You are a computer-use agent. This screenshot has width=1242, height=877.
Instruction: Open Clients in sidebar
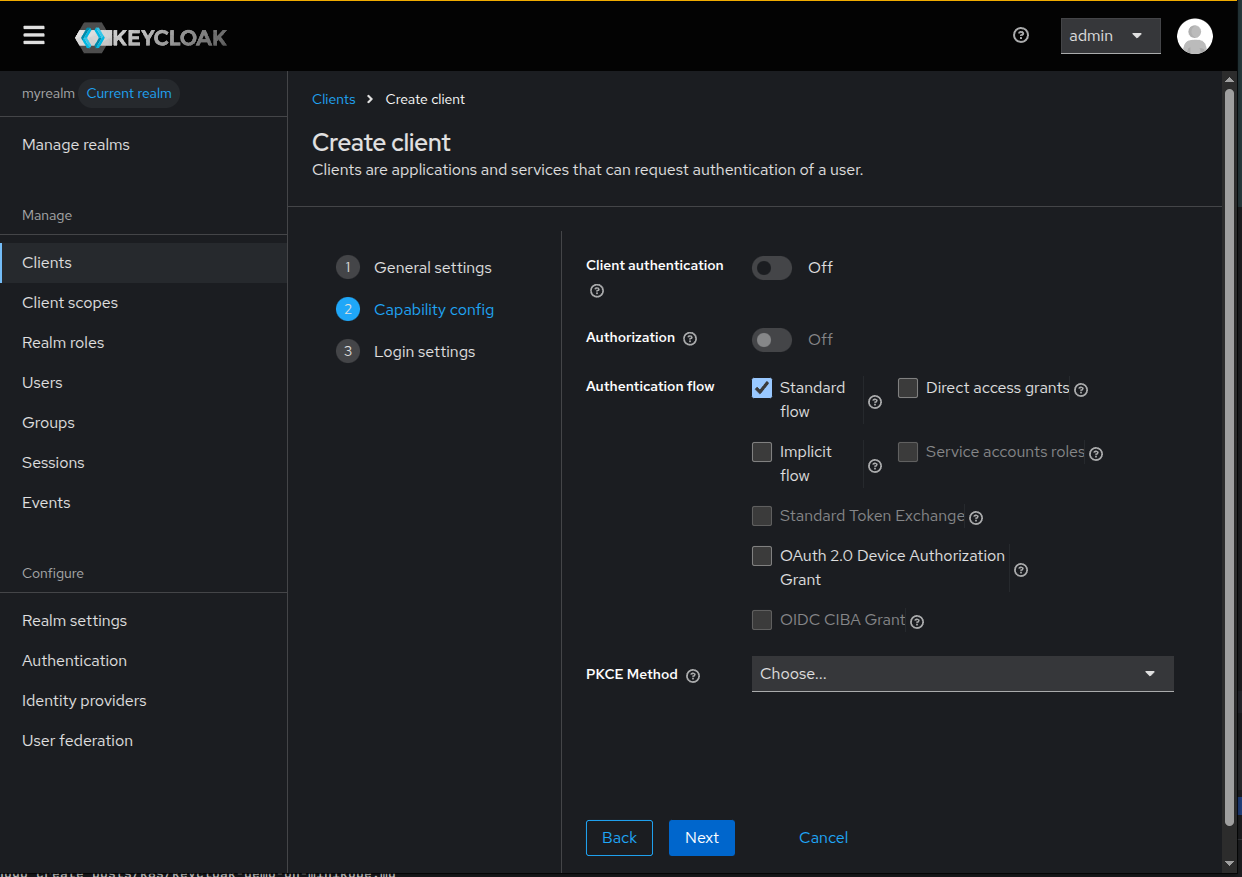(144, 263)
